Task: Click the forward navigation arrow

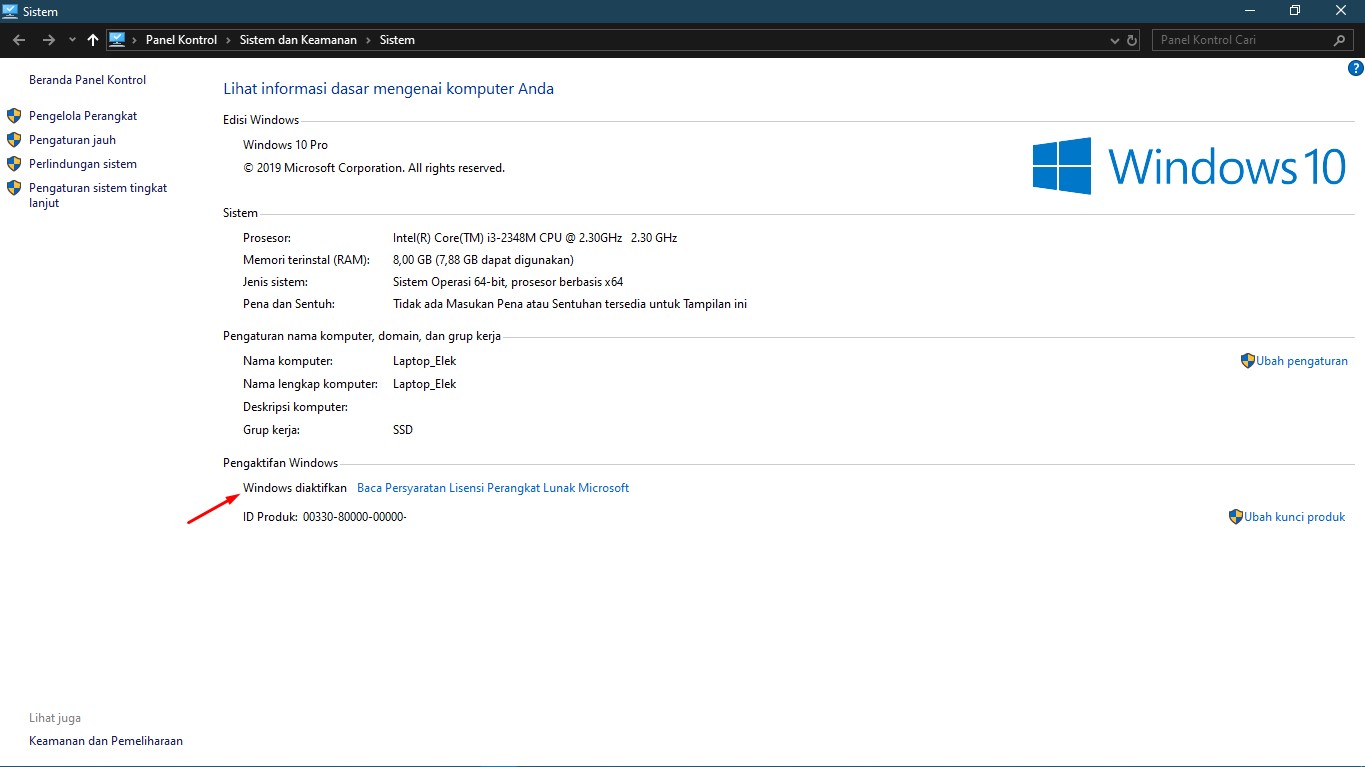Action: tap(48, 40)
